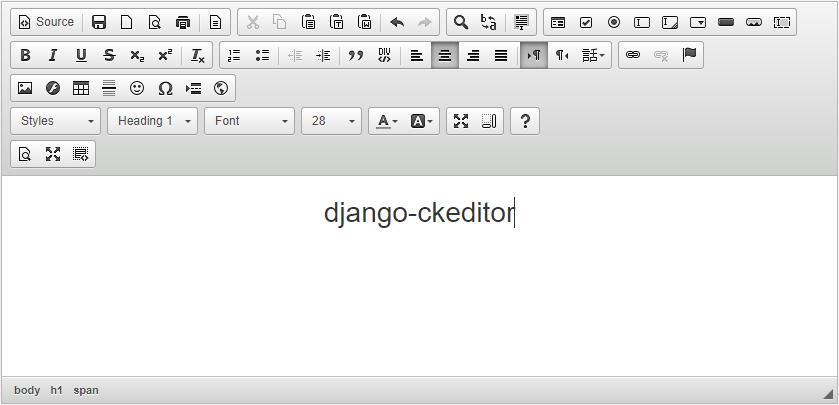The image size is (839, 405).
Task: Insert a Horizontal Line
Action: click(x=109, y=88)
